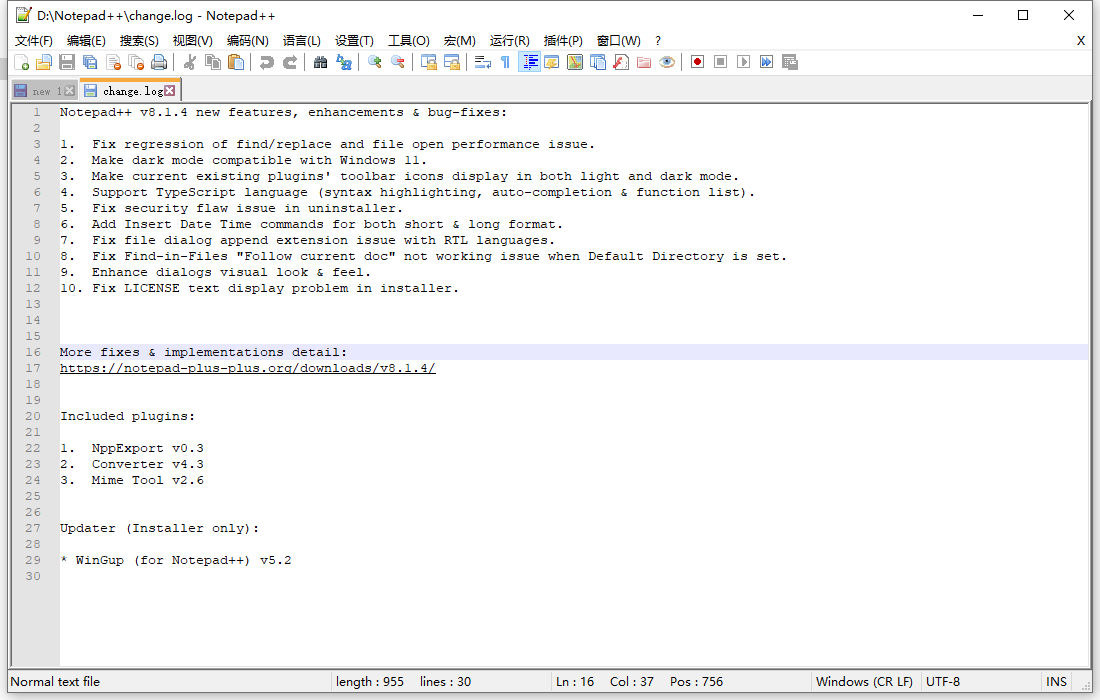
Task: Open the 工具(O) menu
Action: pos(409,41)
